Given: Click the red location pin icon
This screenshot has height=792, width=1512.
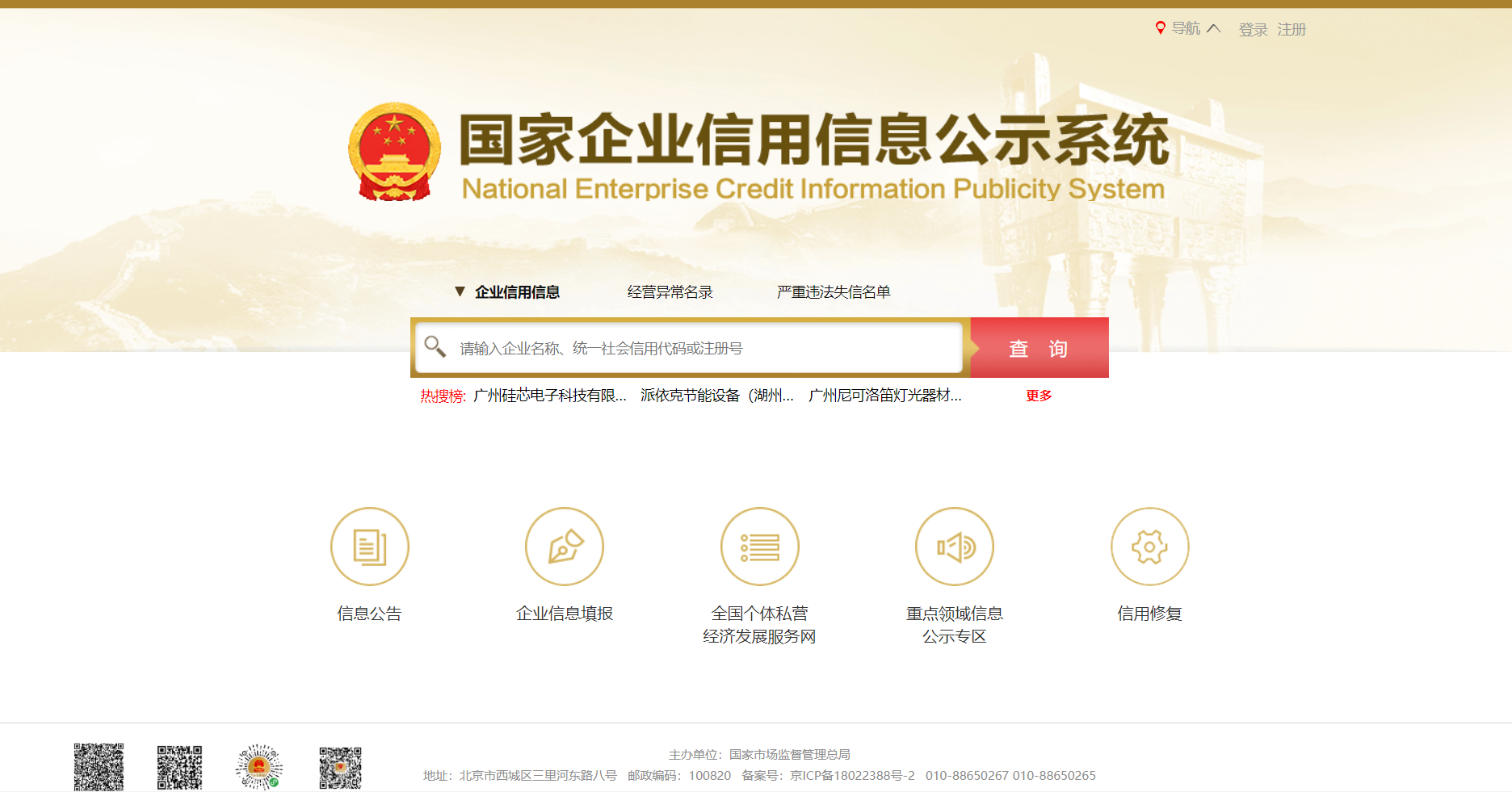Looking at the screenshot, I should 1160,28.
